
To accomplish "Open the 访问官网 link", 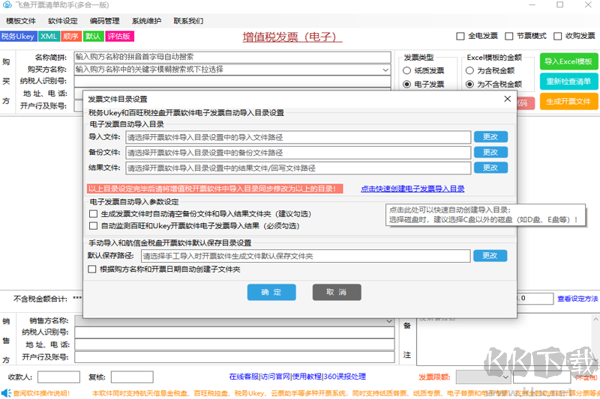I will click(x=275, y=377).
